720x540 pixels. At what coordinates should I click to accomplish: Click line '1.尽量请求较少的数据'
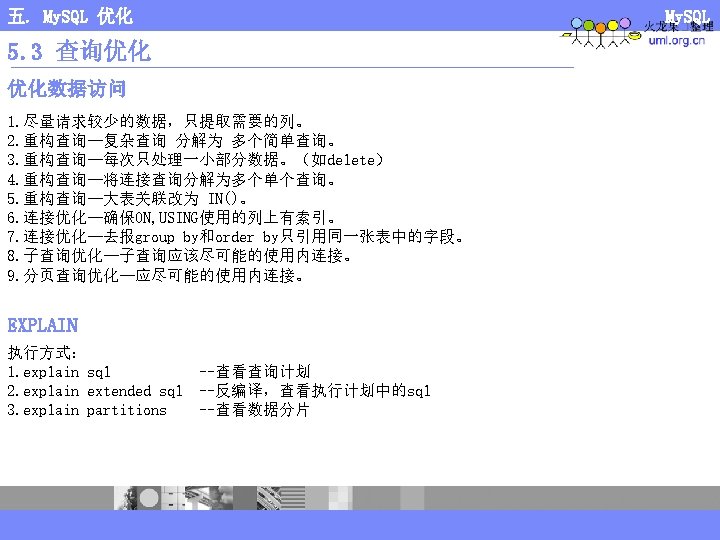point(155,122)
